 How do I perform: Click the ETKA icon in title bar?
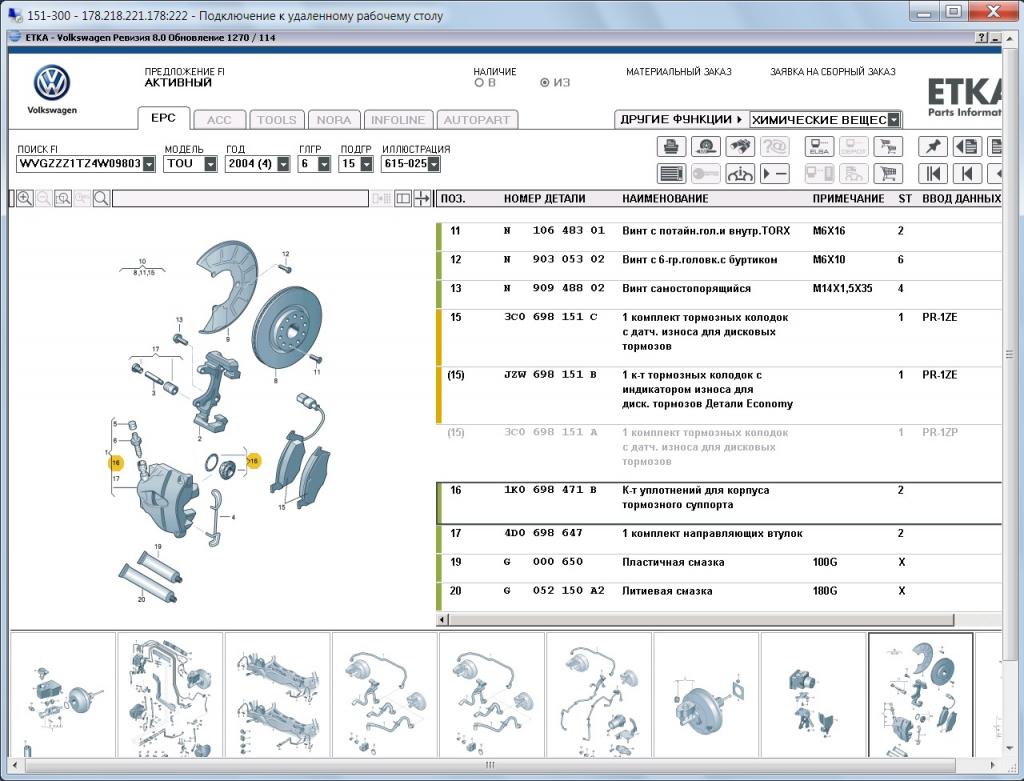[x=15, y=37]
